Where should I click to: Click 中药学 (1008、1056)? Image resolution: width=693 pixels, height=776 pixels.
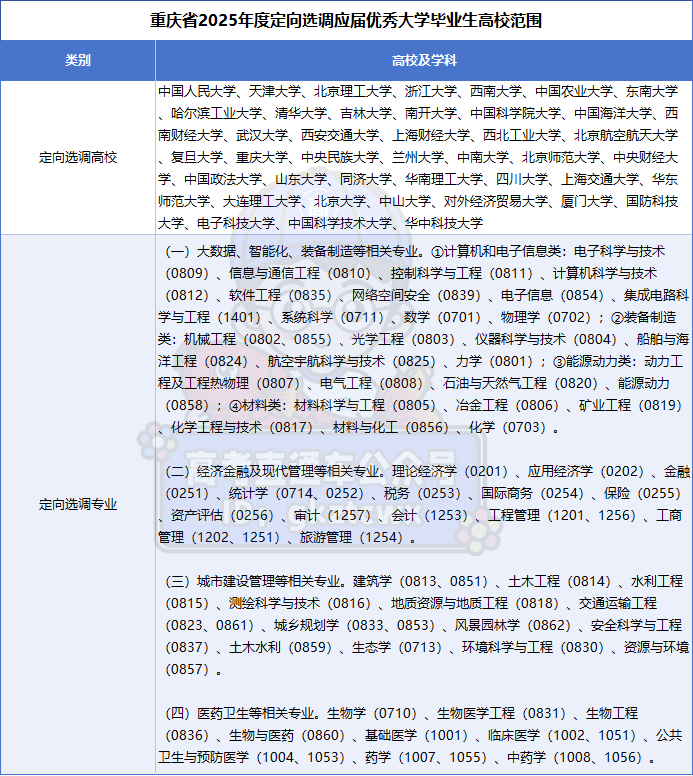575,757
